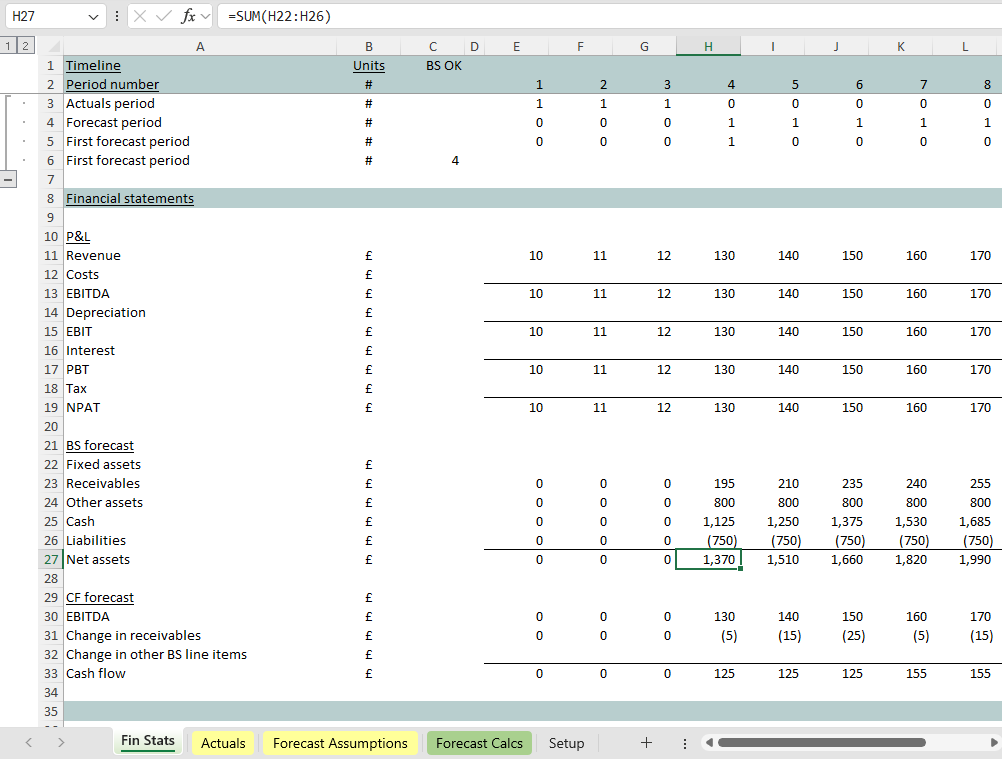The width and height of the screenshot is (1002, 759).
Task: Show outline level 1 only
Action: coord(8,46)
